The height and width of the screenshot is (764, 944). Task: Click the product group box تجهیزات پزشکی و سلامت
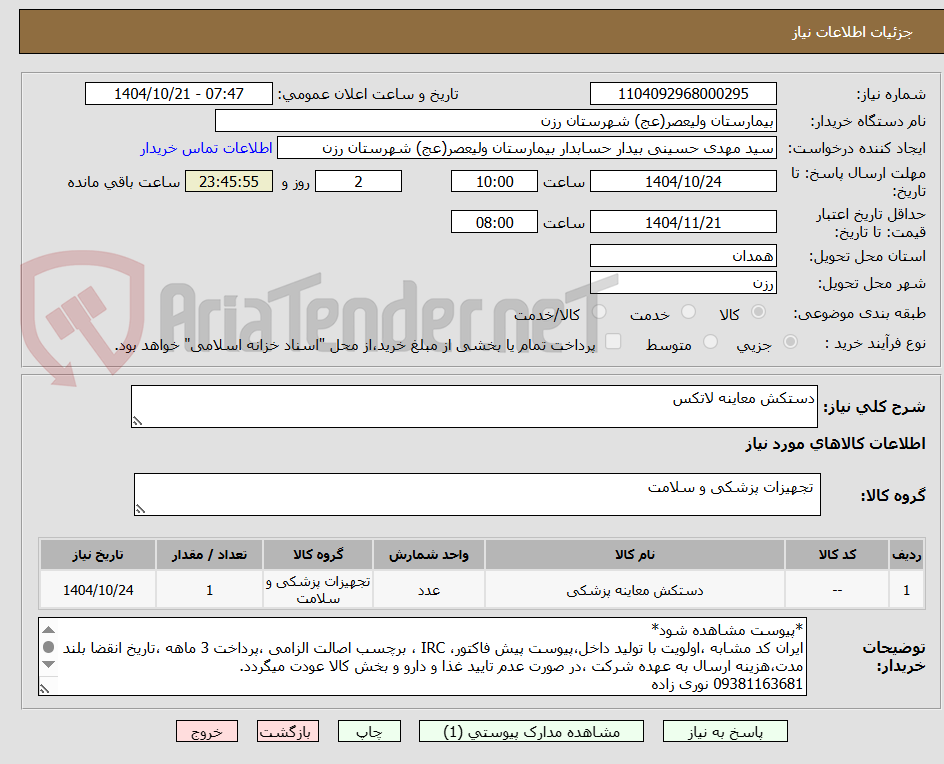coord(477,494)
